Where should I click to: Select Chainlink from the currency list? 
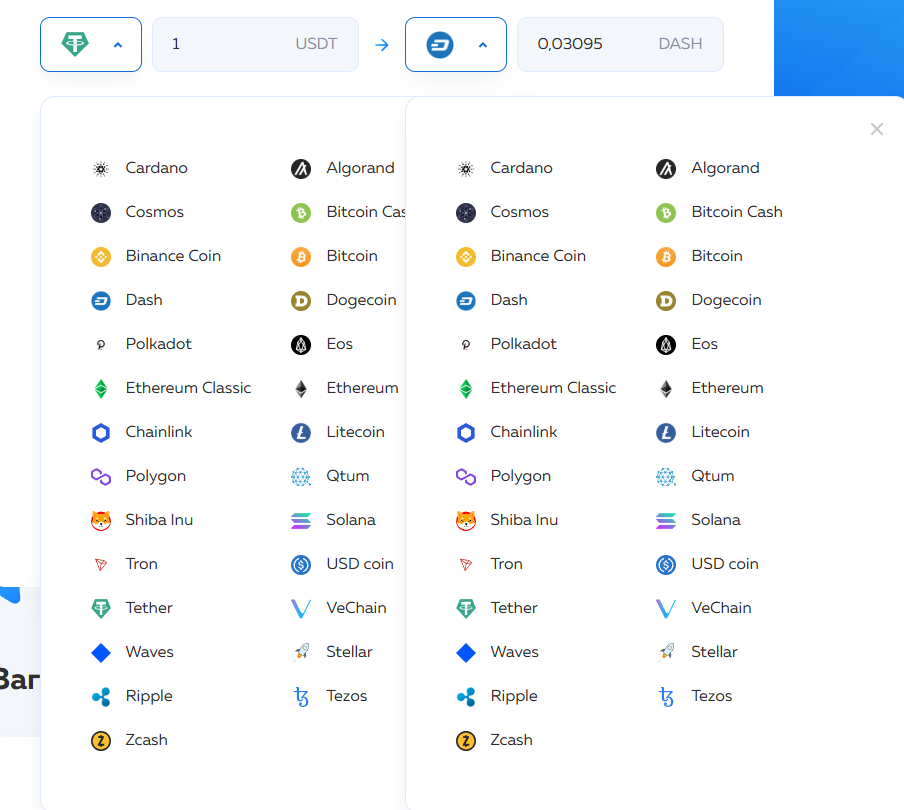tap(157, 432)
